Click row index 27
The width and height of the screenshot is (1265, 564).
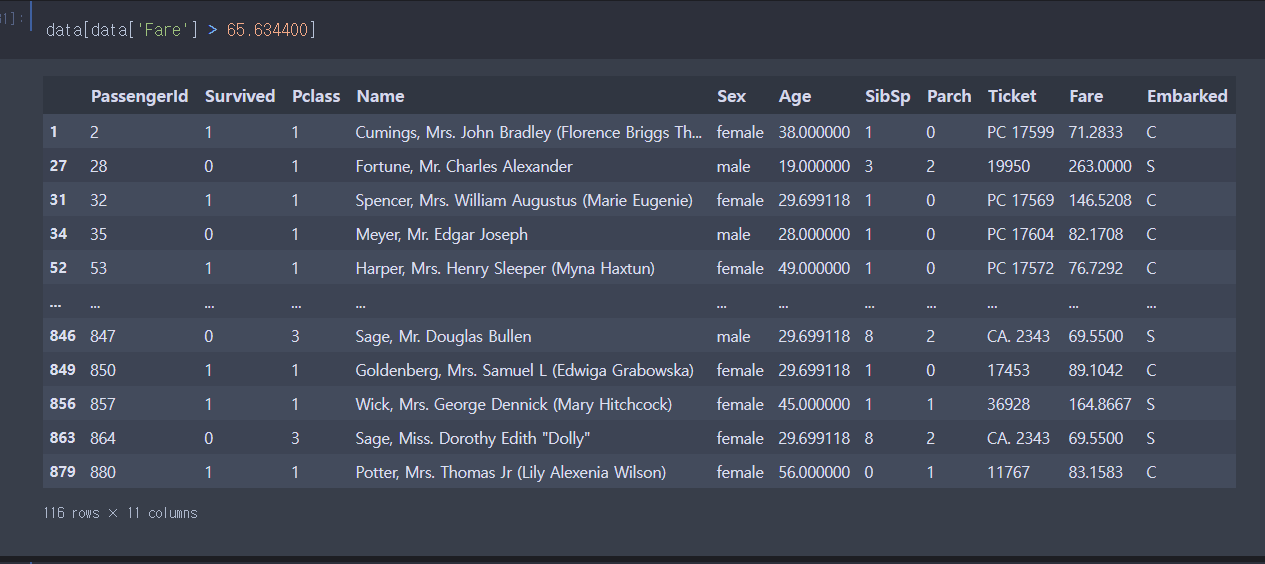[x=58, y=166]
